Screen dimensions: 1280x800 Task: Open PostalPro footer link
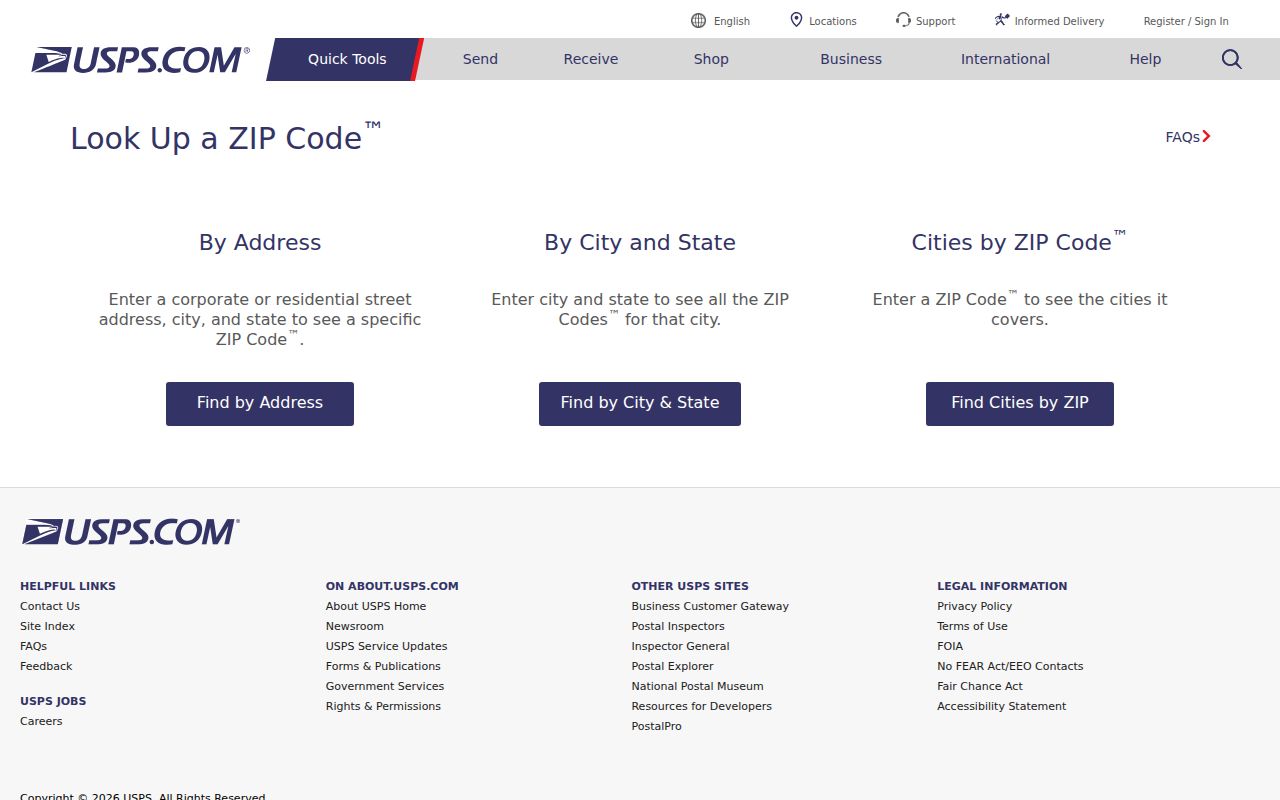[657, 726]
